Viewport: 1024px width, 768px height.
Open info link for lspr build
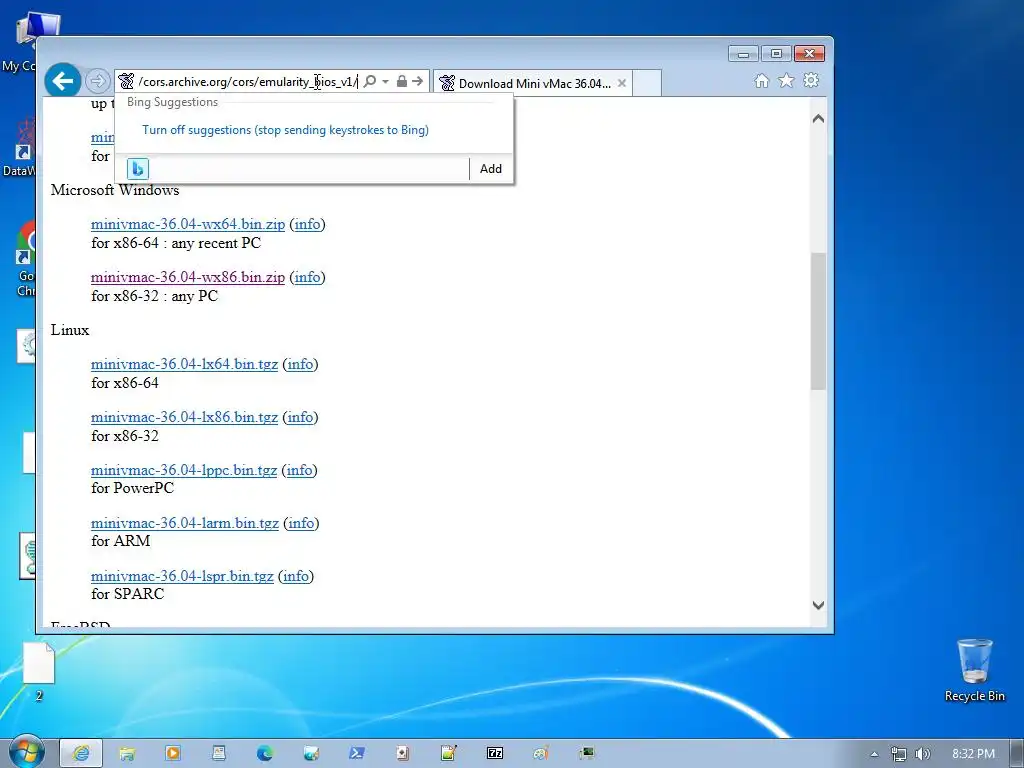[x=296, y=575]
